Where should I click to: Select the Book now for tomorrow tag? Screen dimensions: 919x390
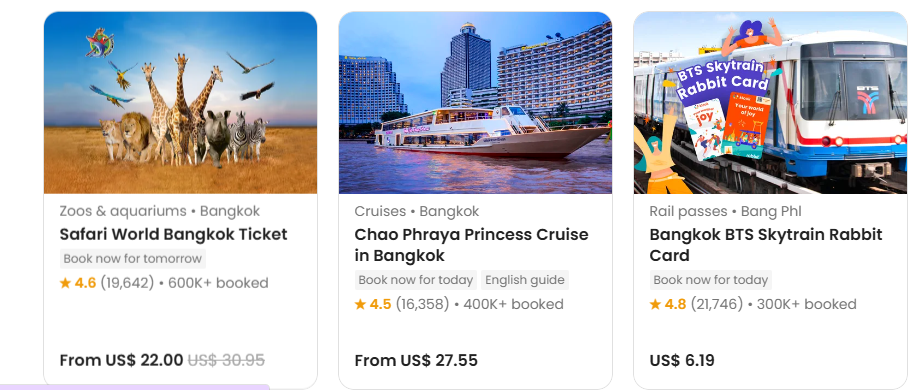coord(132,259)
